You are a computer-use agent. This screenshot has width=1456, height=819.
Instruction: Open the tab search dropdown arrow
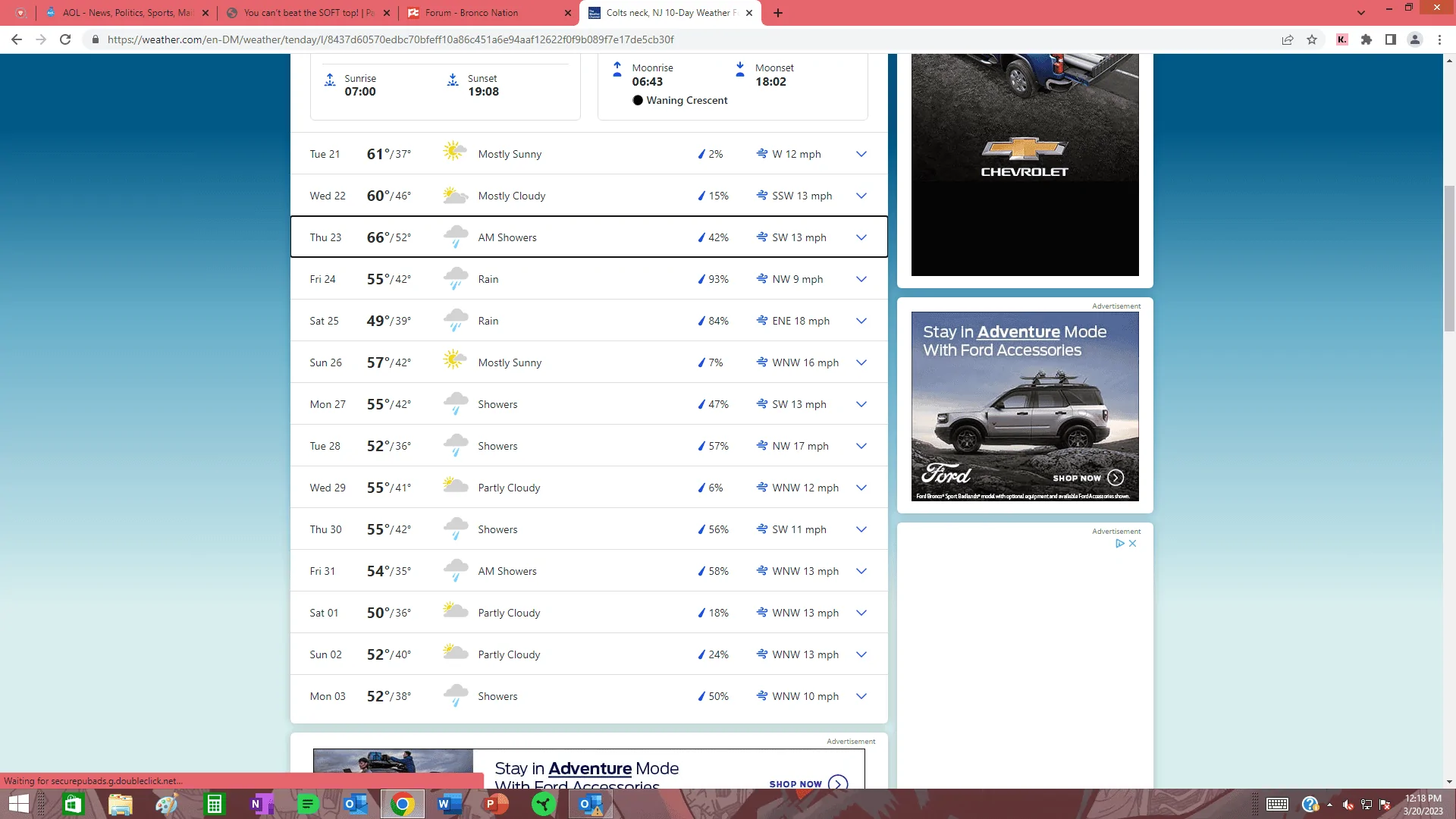[x=1361, y=13]
